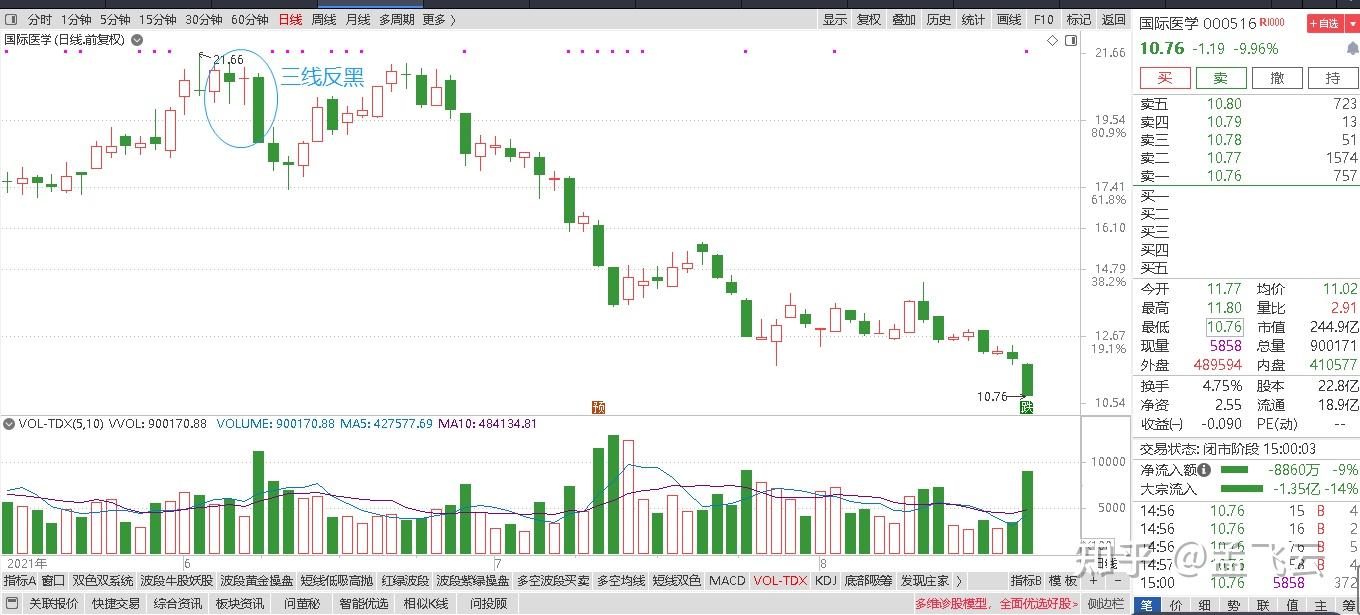Expand more indicators with the chevron
1360x615 pixels.
point(960,580)
